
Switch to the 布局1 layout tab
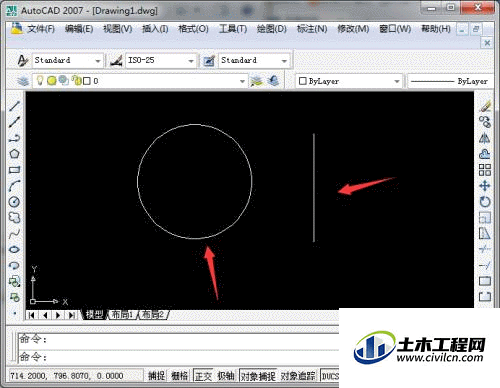(122, 314)
